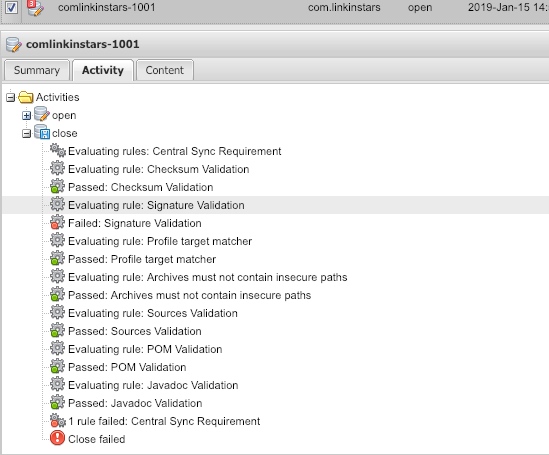The width and height of the screenshot is (549, 455).
Task: Click the red exclamation Close failed icon
Action: 57,438
